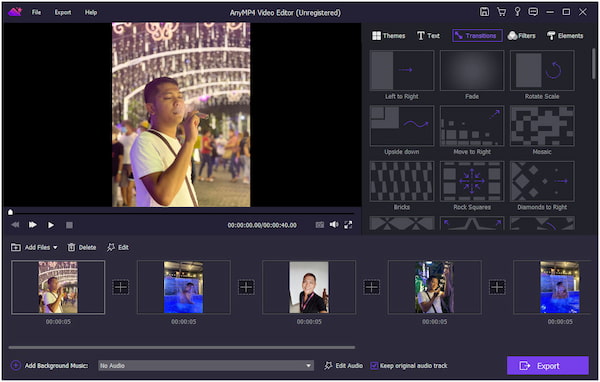Select the second clip in timeline
Viewport: 600px width, 382px height.
pyautogui.click(x=184, y=287)
